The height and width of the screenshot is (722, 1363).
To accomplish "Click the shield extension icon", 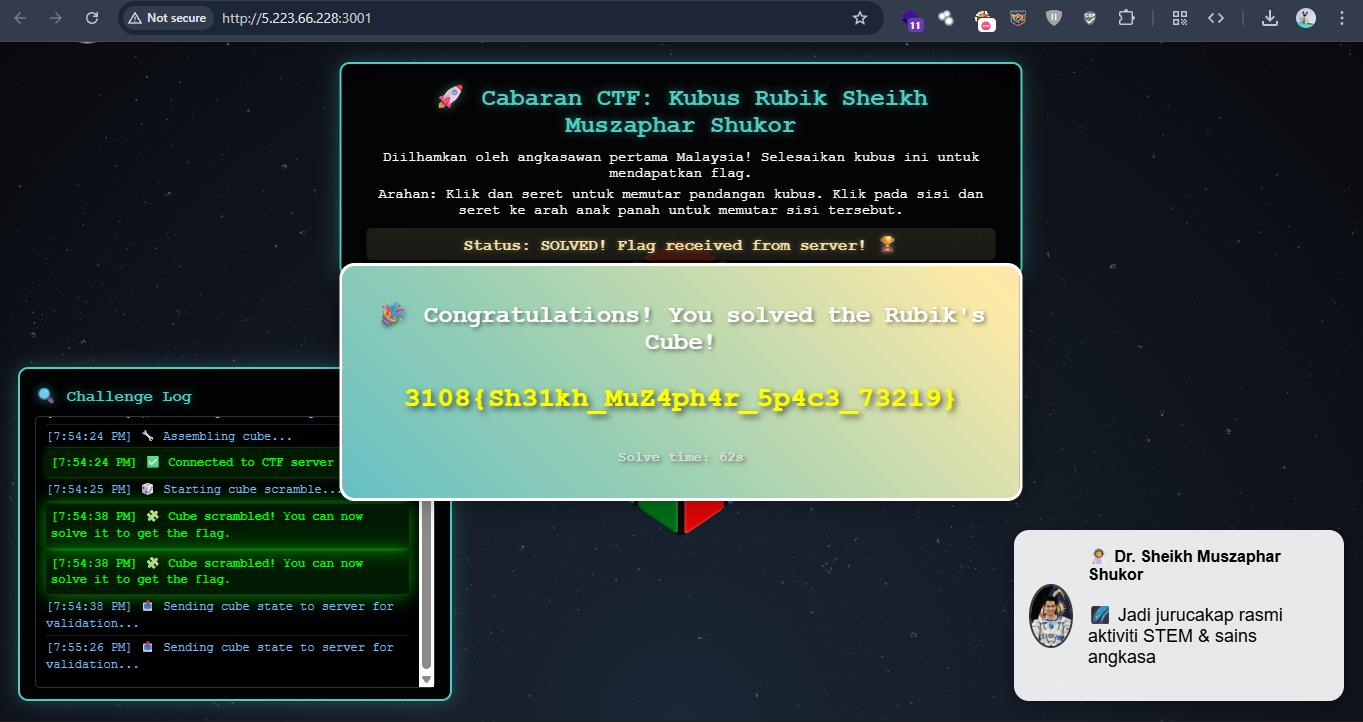I will click(1054, 18).
